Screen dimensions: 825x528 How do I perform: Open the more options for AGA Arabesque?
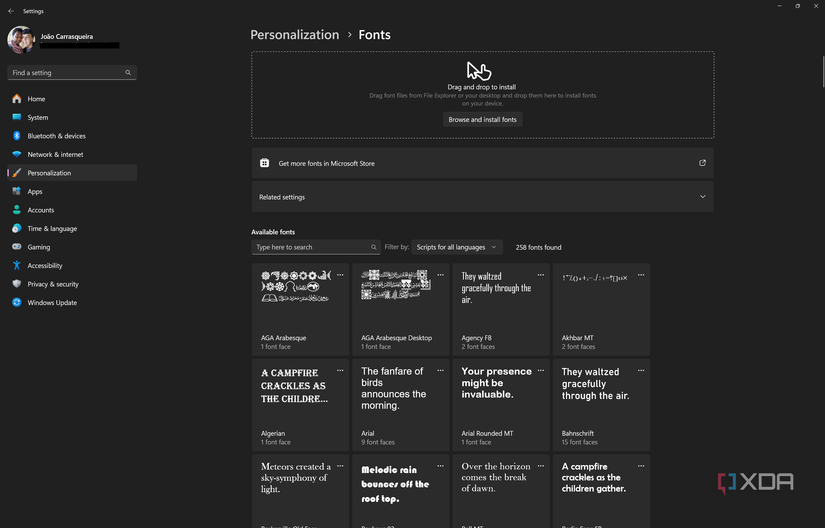(x=340, y=275)
